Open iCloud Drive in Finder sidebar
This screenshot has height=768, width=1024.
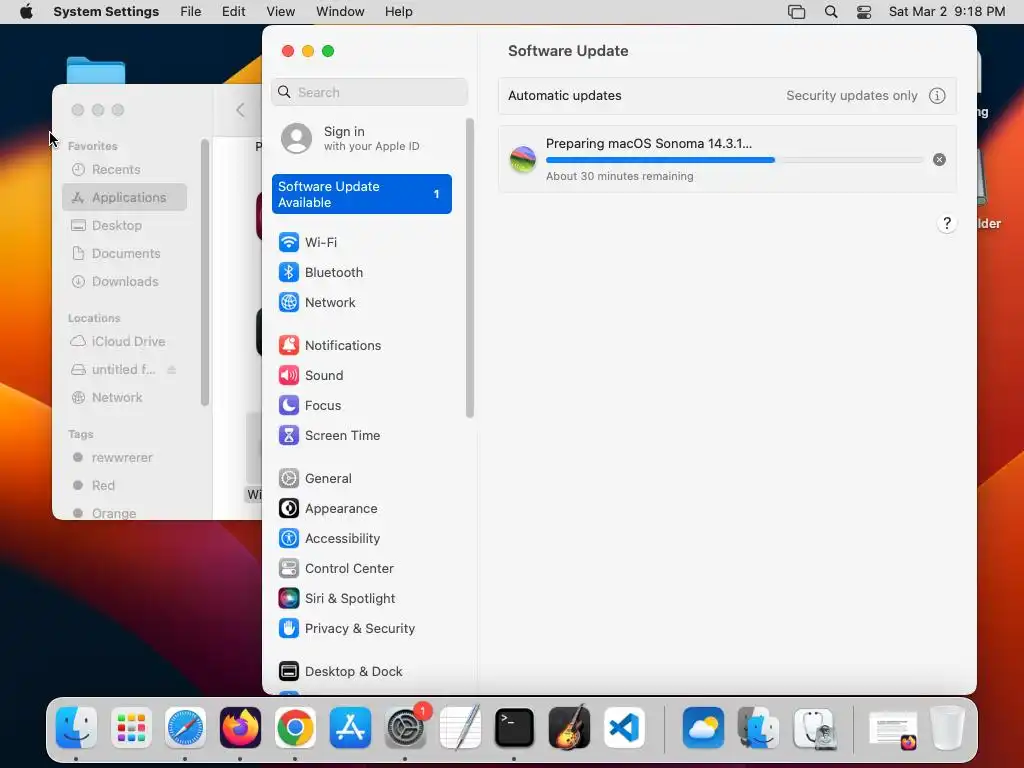(x=124, y=342)
